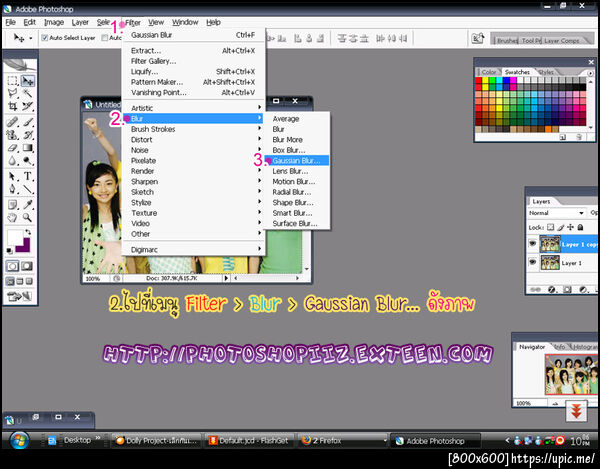Choose Gaussian Blur... from Blur submenu
Viewport: 600px width, 469px height.
[x=297, y=160]
